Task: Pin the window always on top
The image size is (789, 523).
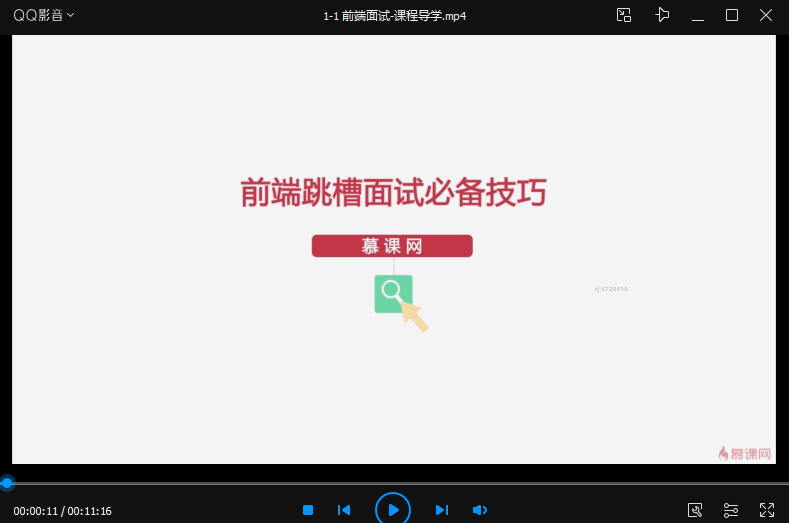Action: [x=662, y=15]
